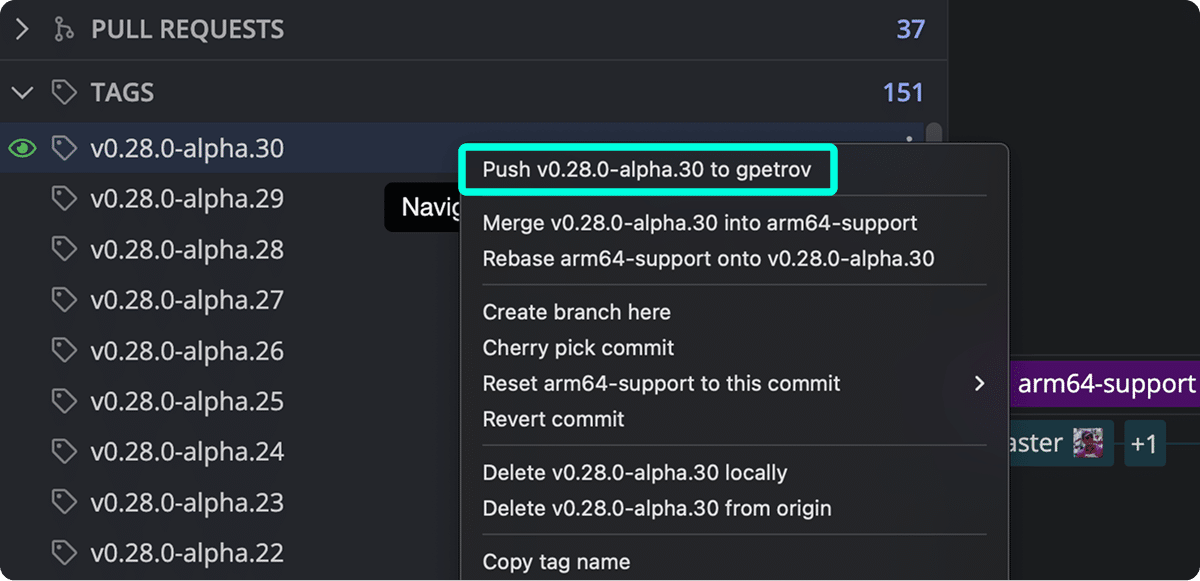Click the tag icon beside the TAGS header
Screen dimensions: 1200x581
pos(64,91)
